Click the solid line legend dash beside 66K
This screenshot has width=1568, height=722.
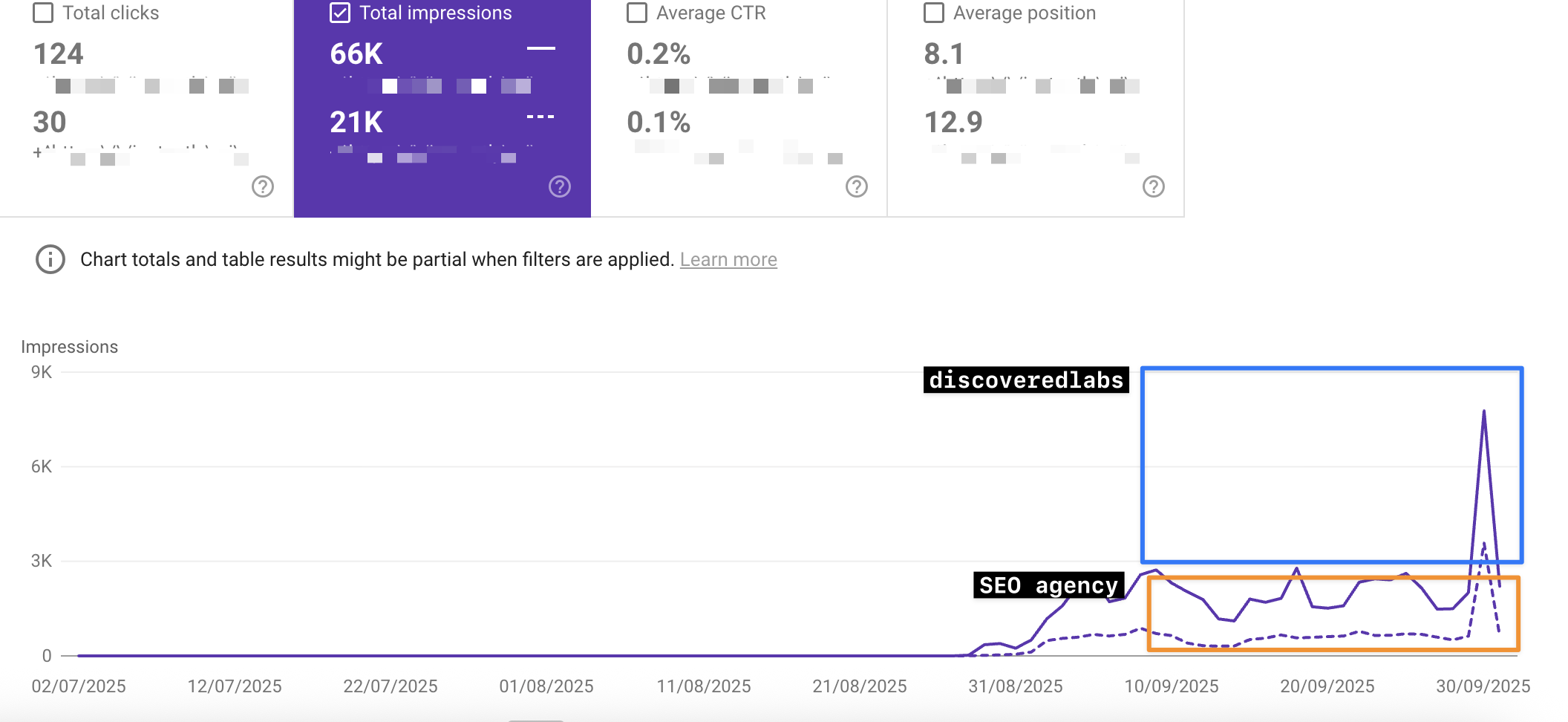click(541, 48)
